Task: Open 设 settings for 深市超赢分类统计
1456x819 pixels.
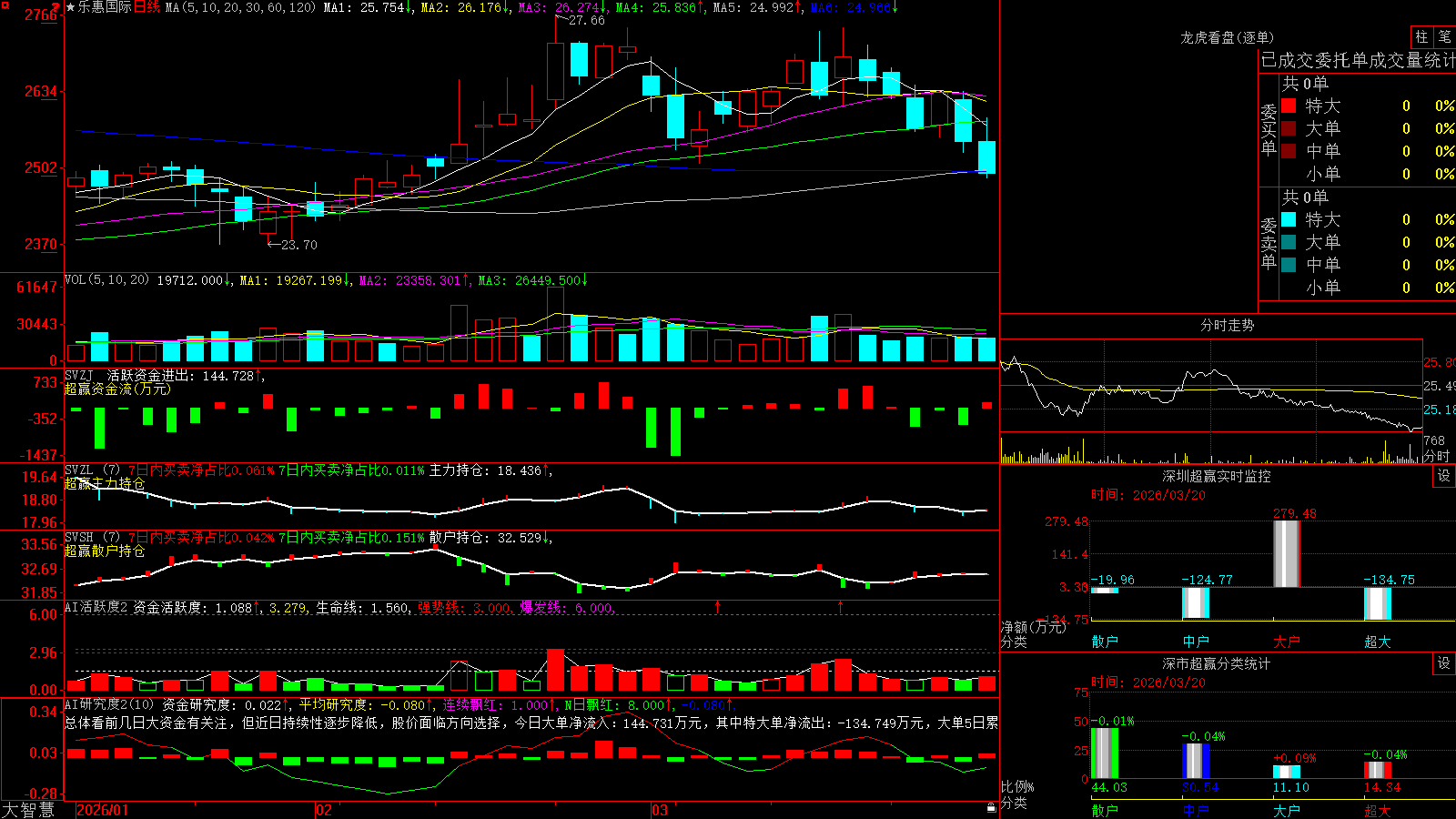Action: [x=1444, y=663]
